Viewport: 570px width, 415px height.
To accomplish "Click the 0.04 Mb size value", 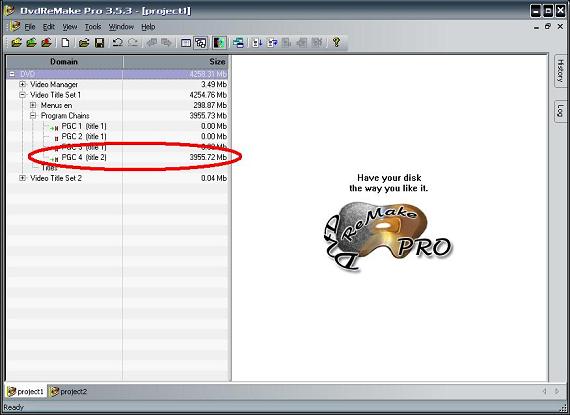I will click(x=214, y=178).
